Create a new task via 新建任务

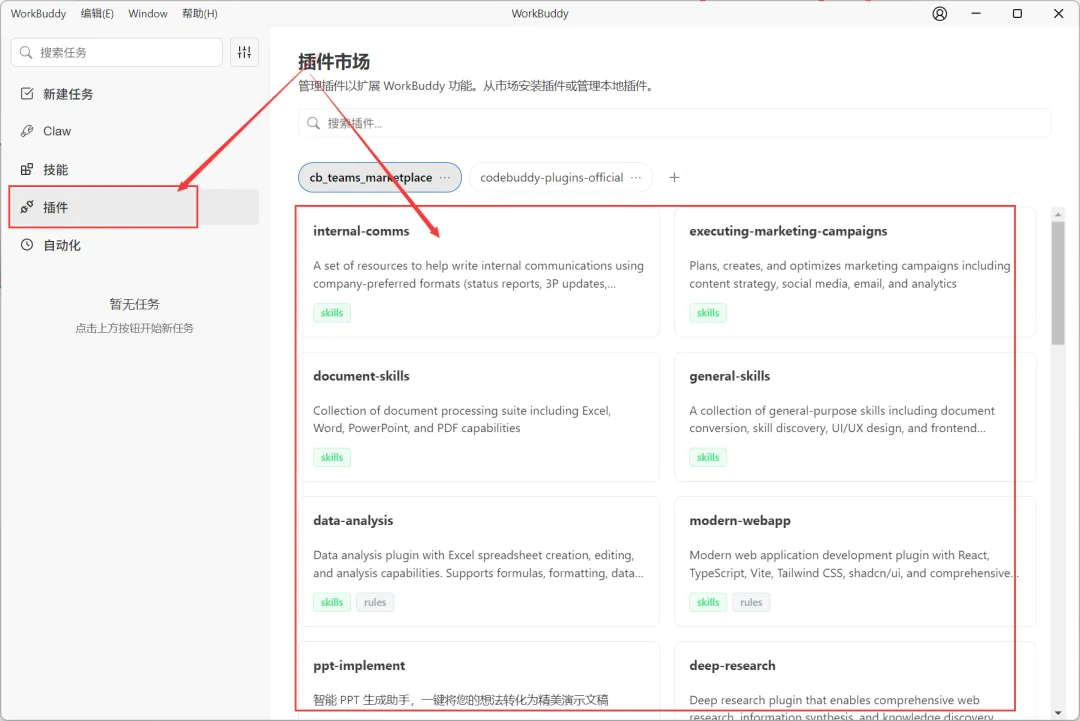pyautogui.click(x=135, y=94)
